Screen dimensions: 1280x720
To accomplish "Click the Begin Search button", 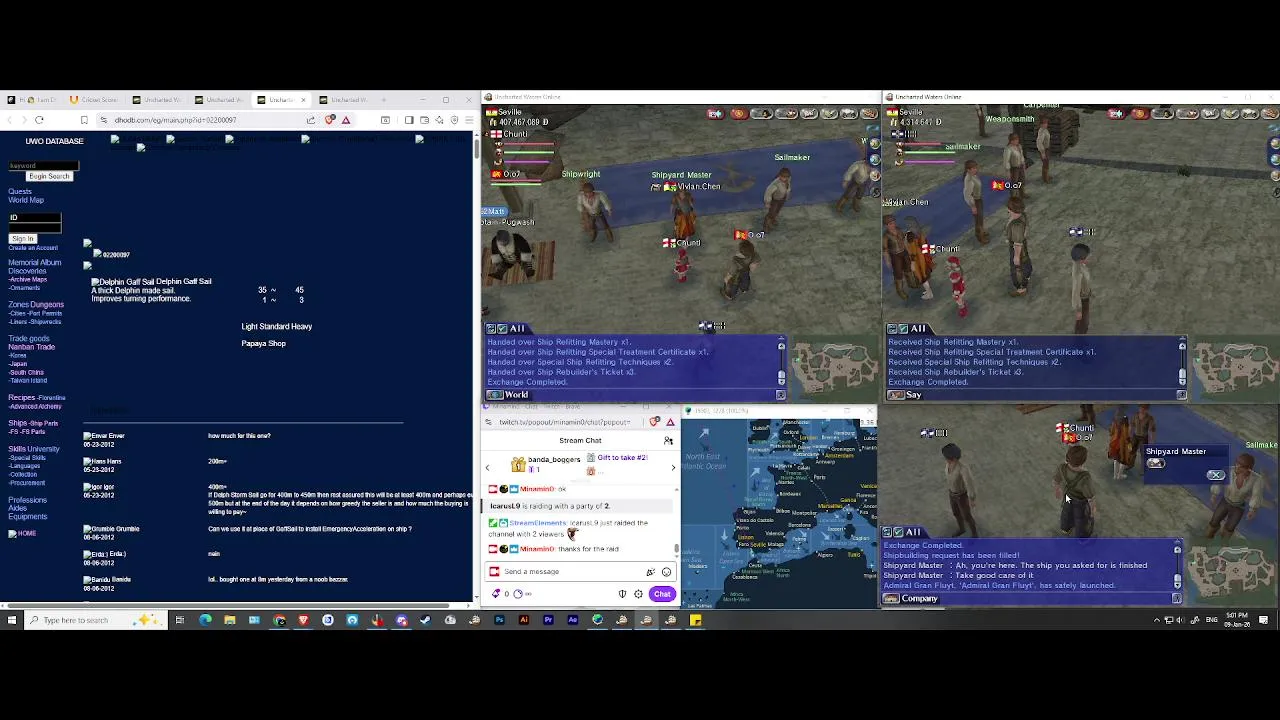I will (49, 176).
